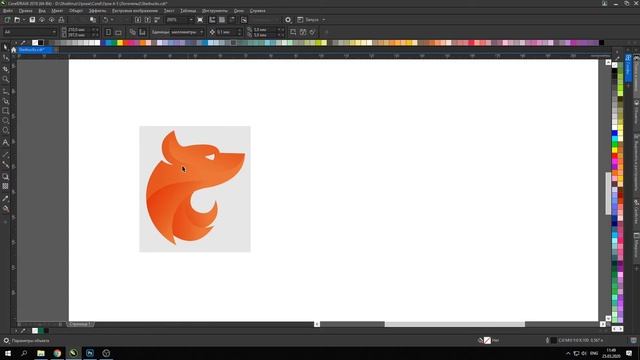Select the Polygon tool
Image resolution: width=640 pixels, height=360 pixels.
point(5,131)
